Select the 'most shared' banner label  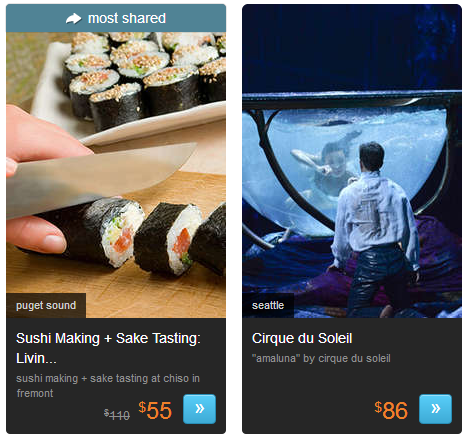click(127, 18)
